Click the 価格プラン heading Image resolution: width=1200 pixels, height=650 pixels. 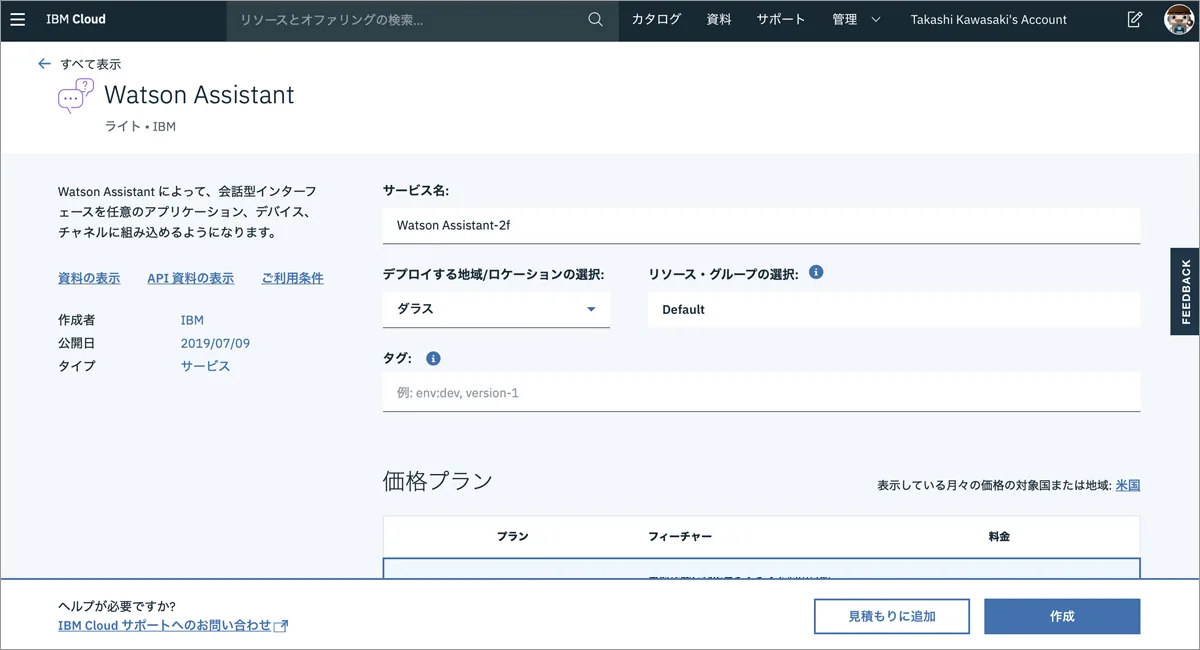tap(438, 481)
